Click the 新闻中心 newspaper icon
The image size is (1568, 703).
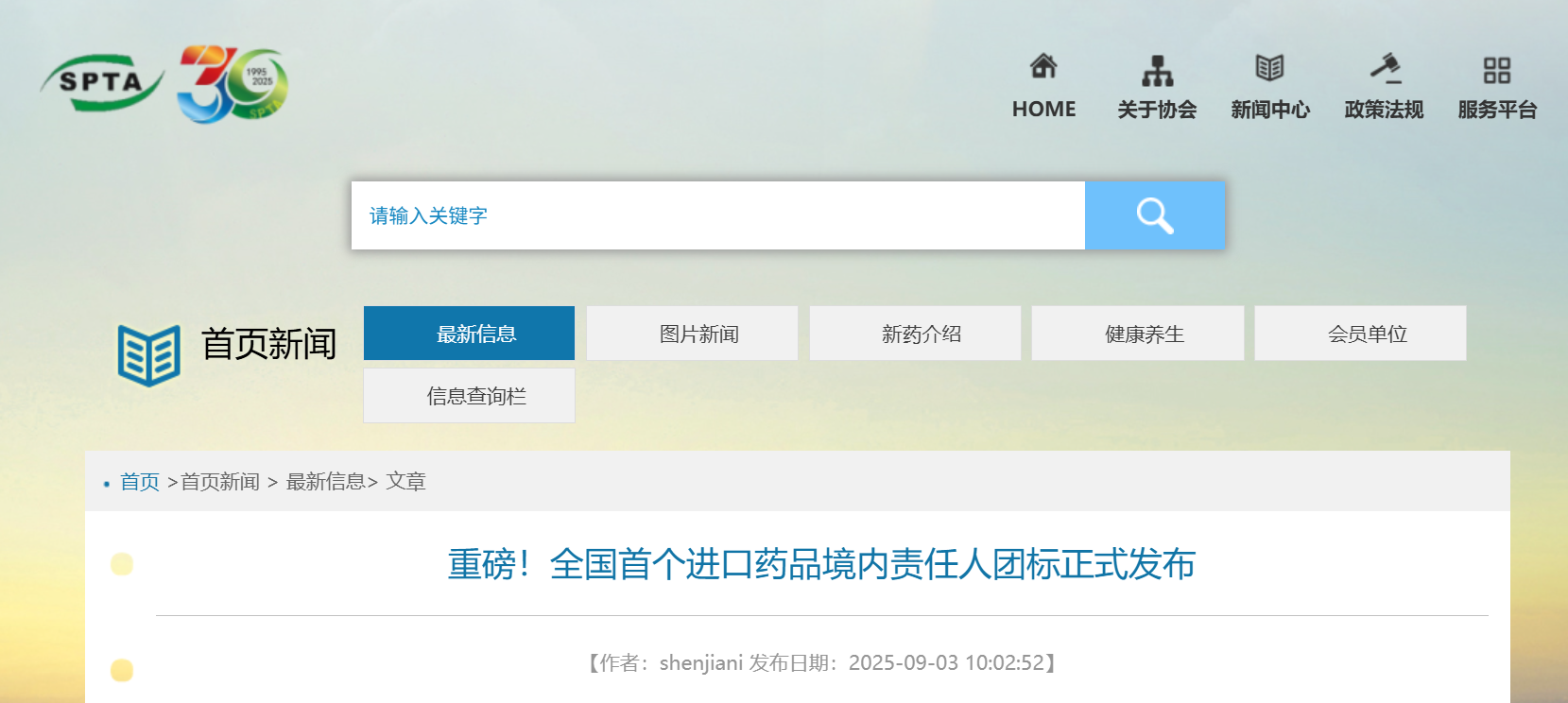coord(1269,68)
